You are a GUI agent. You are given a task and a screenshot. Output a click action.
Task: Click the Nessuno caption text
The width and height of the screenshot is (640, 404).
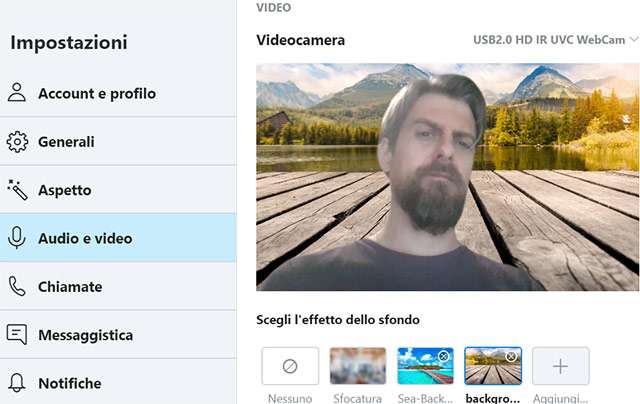pos(290,398)
